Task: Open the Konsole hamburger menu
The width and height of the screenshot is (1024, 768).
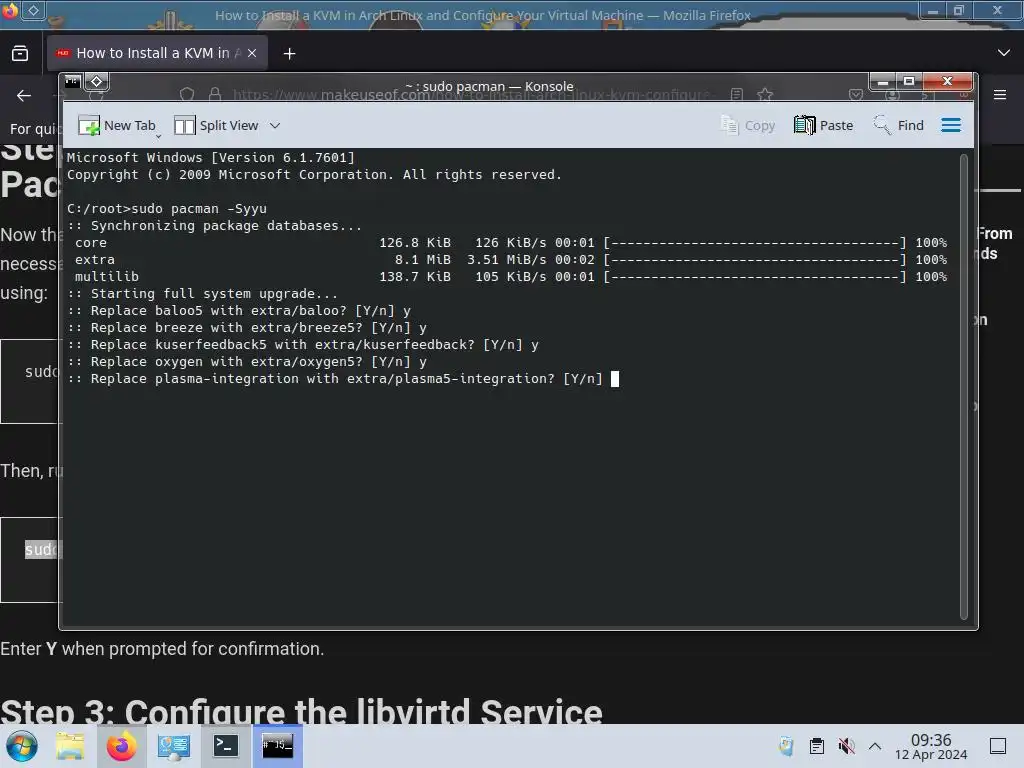Action: [x=951, y=125]
